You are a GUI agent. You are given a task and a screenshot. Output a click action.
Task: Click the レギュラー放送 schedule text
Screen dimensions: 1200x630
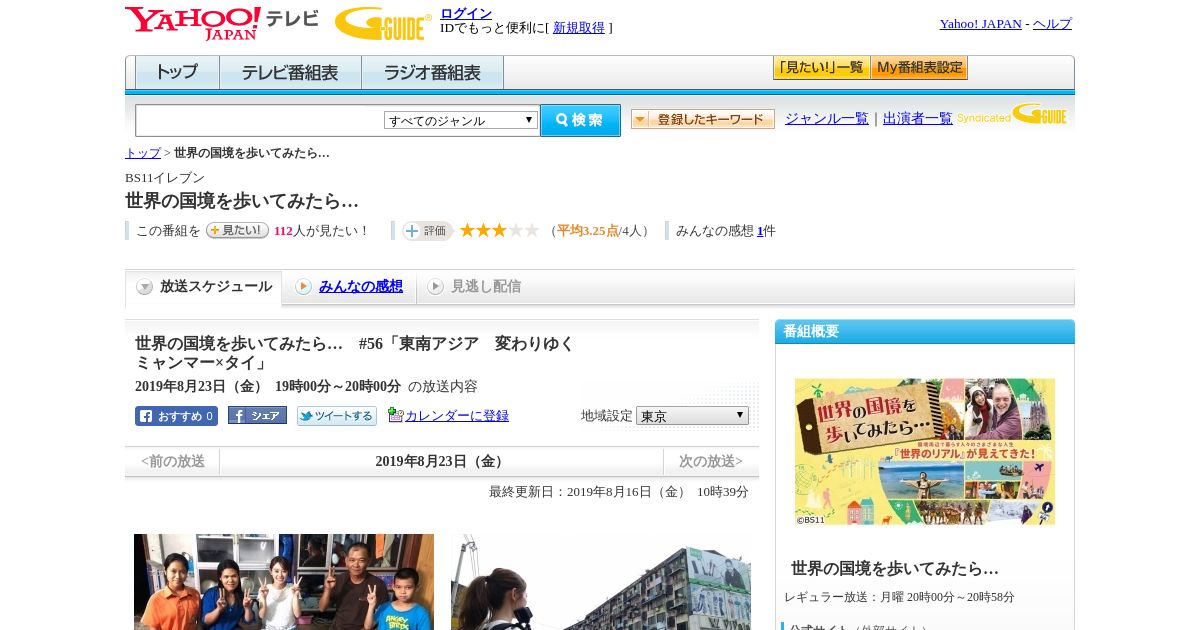coord(899,597)
